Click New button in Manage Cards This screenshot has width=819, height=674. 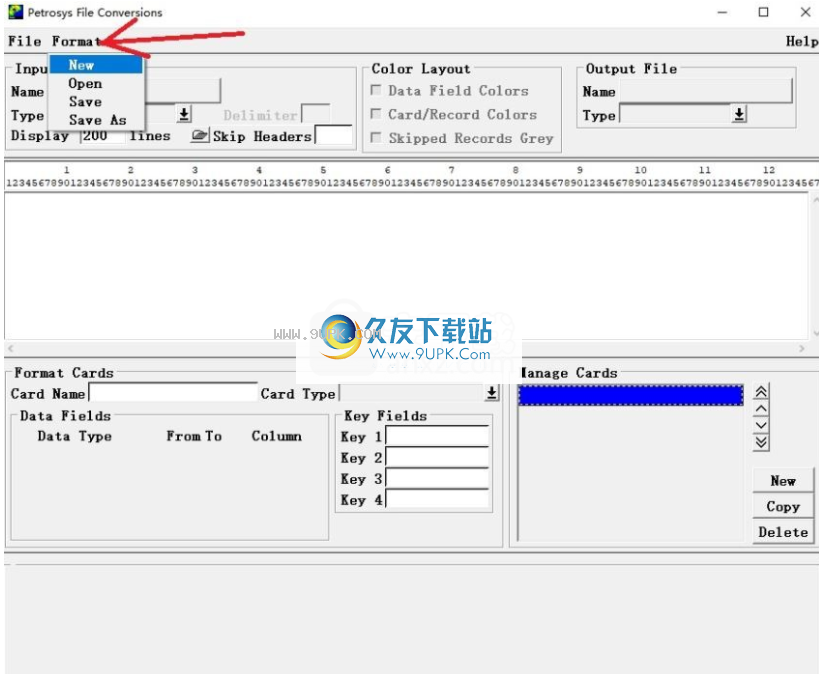tap(783, 480)
